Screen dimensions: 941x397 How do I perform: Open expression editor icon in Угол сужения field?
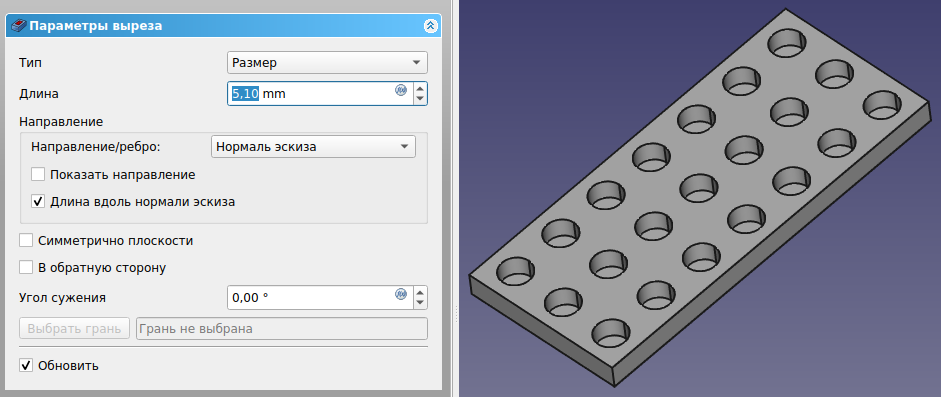tap(401, 294)
